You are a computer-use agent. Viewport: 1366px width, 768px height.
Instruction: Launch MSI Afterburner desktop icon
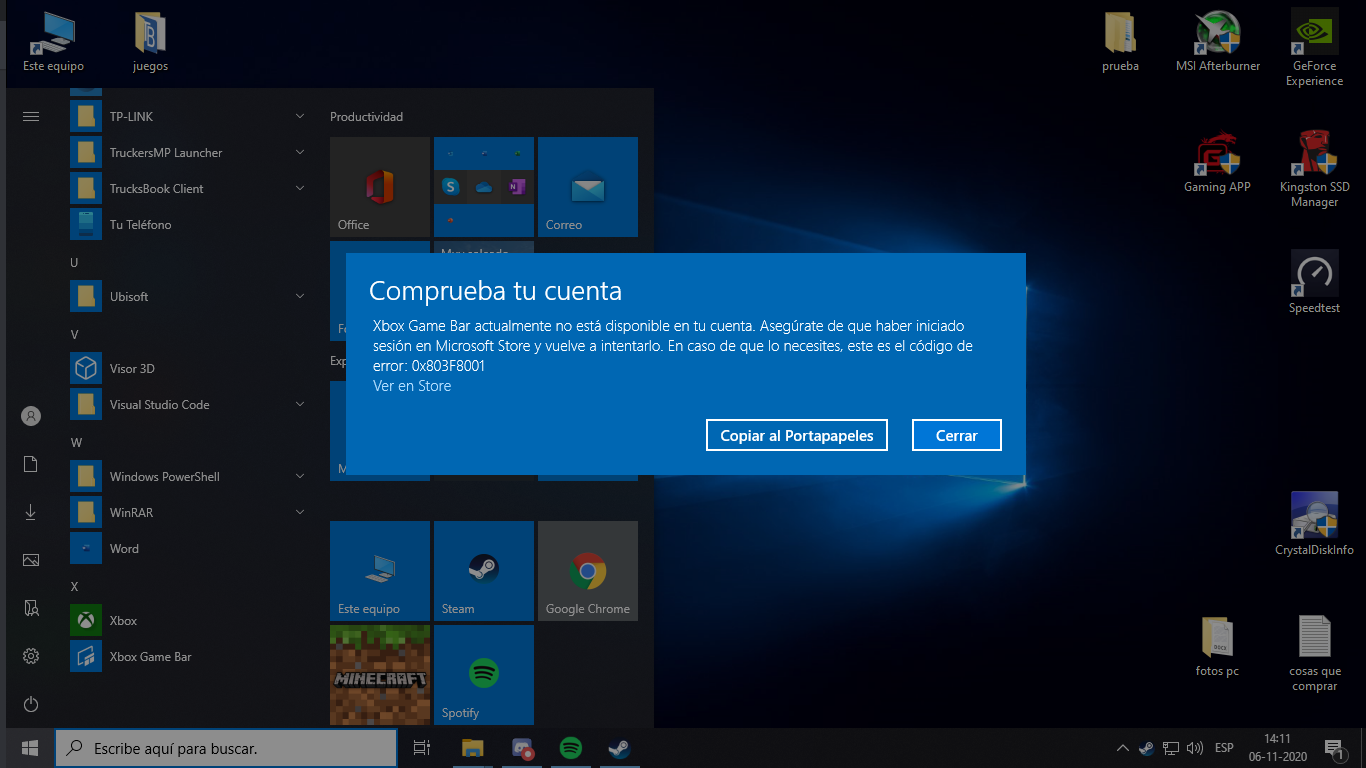point(1218,42)
